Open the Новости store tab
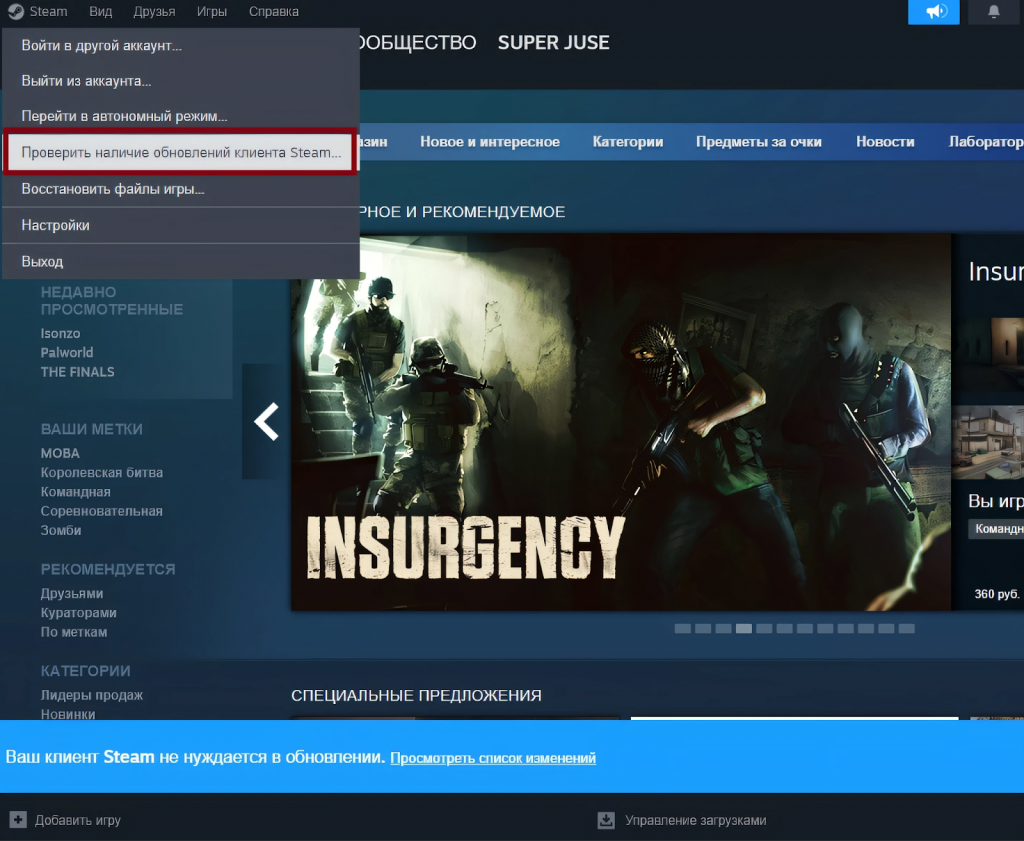 [x=885, y=142]
